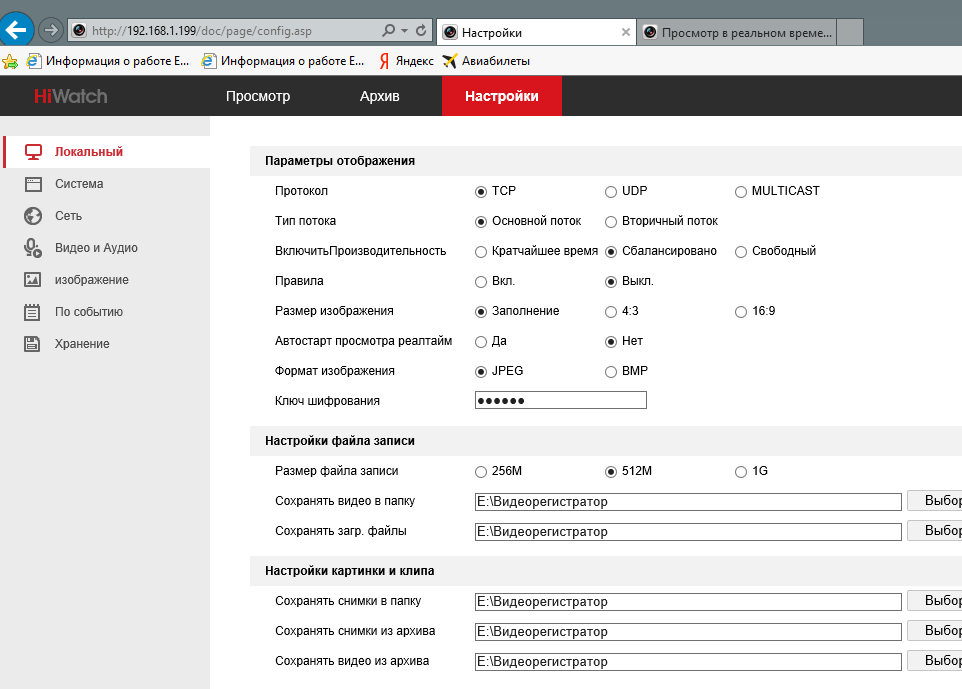962x689 pixels.
Task: Choose Вторичный поток stream type
Action: click(611, 221)
